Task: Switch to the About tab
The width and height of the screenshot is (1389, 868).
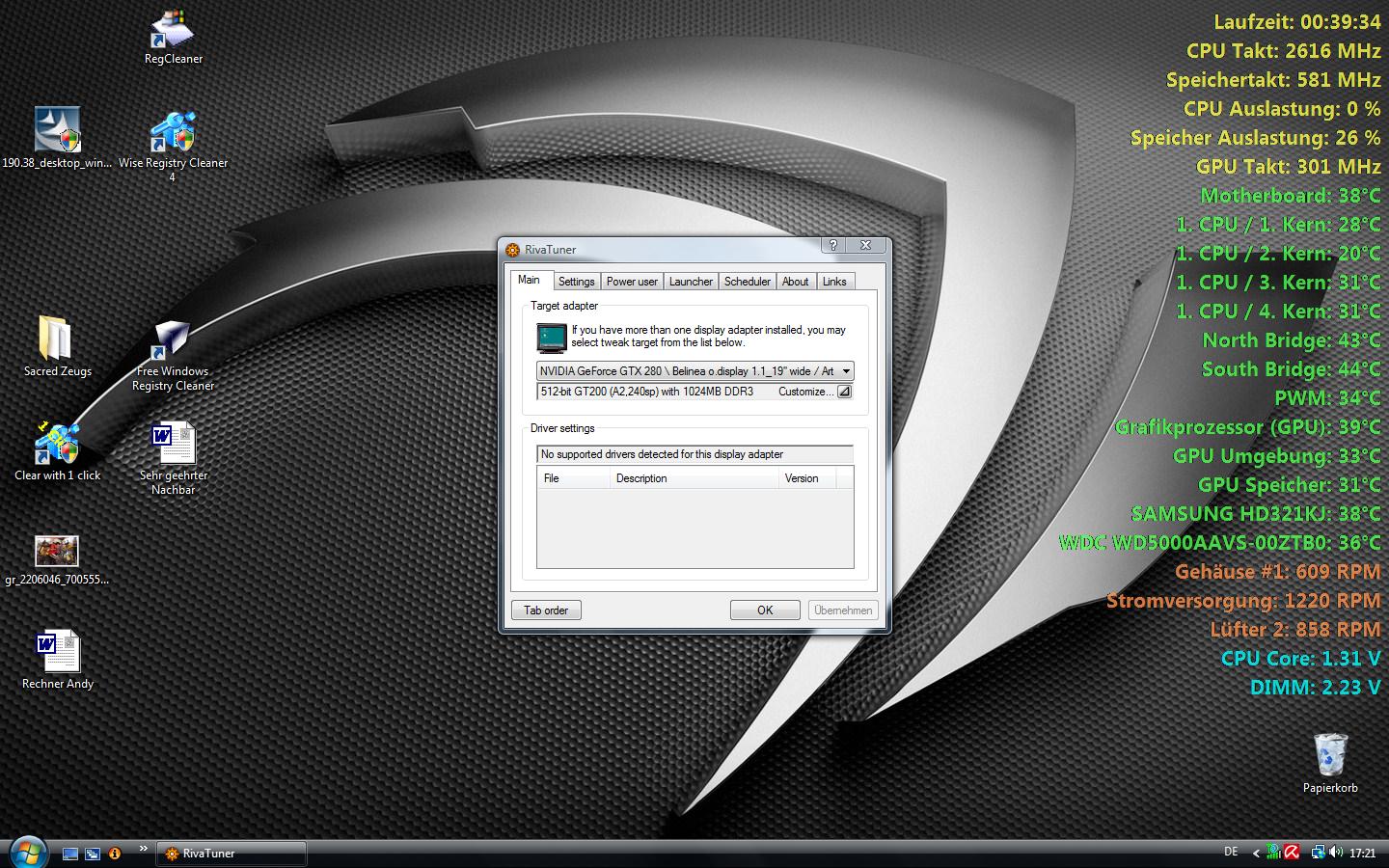Action: tap(796, 282)
